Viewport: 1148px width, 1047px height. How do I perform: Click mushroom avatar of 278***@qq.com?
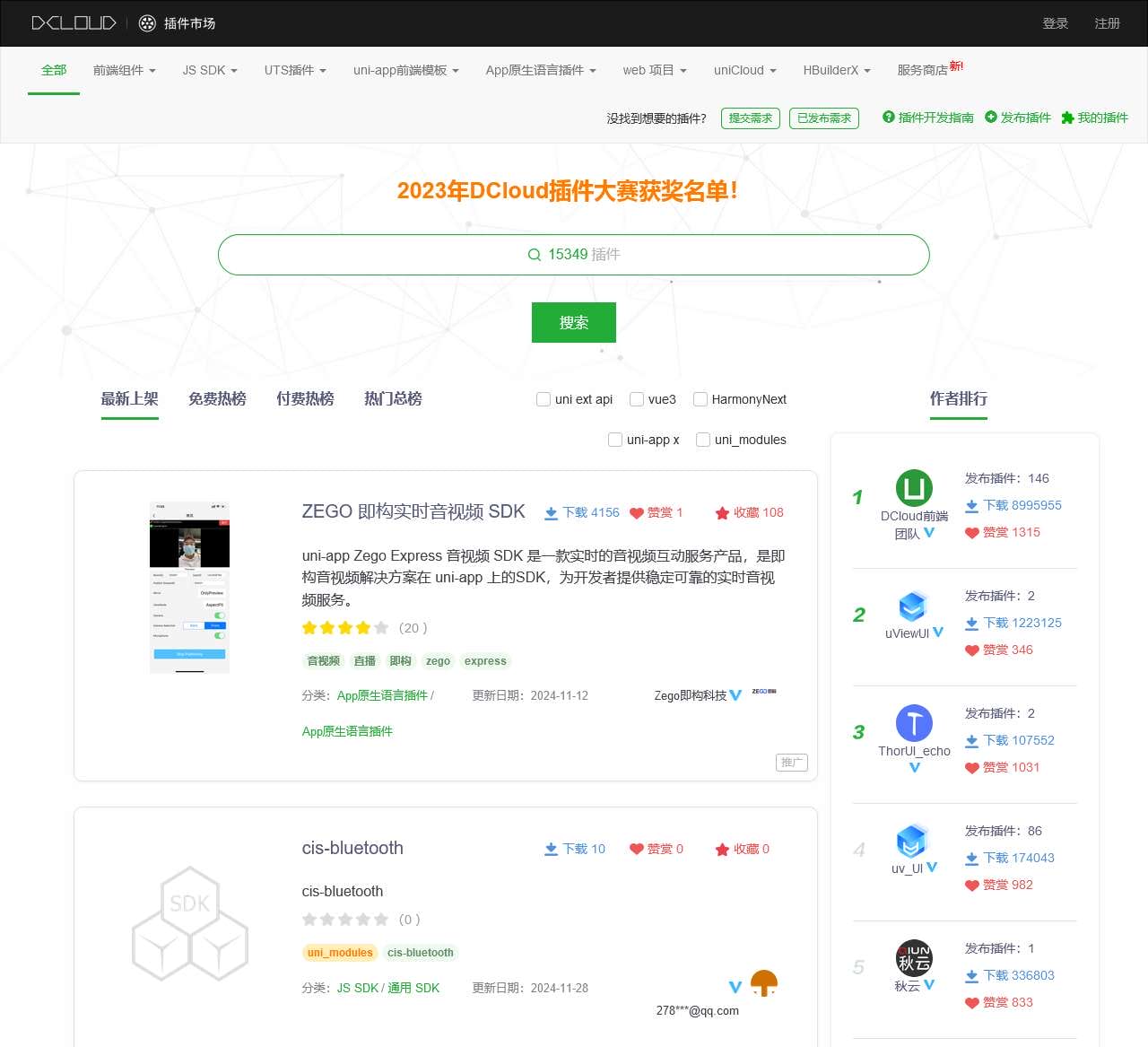pos(763,983)
